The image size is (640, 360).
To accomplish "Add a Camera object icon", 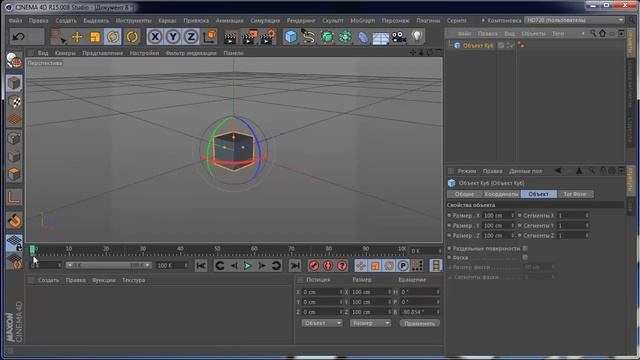I will [x=399, y=37].
